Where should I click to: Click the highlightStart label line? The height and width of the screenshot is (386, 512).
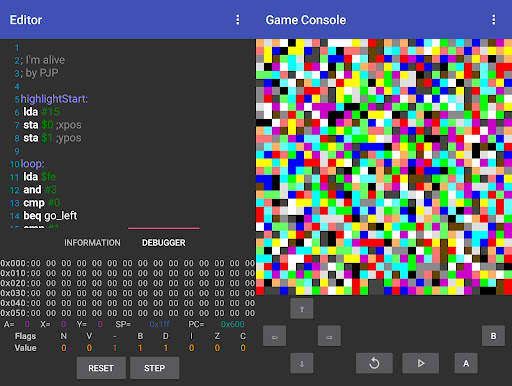coord(54,99)
